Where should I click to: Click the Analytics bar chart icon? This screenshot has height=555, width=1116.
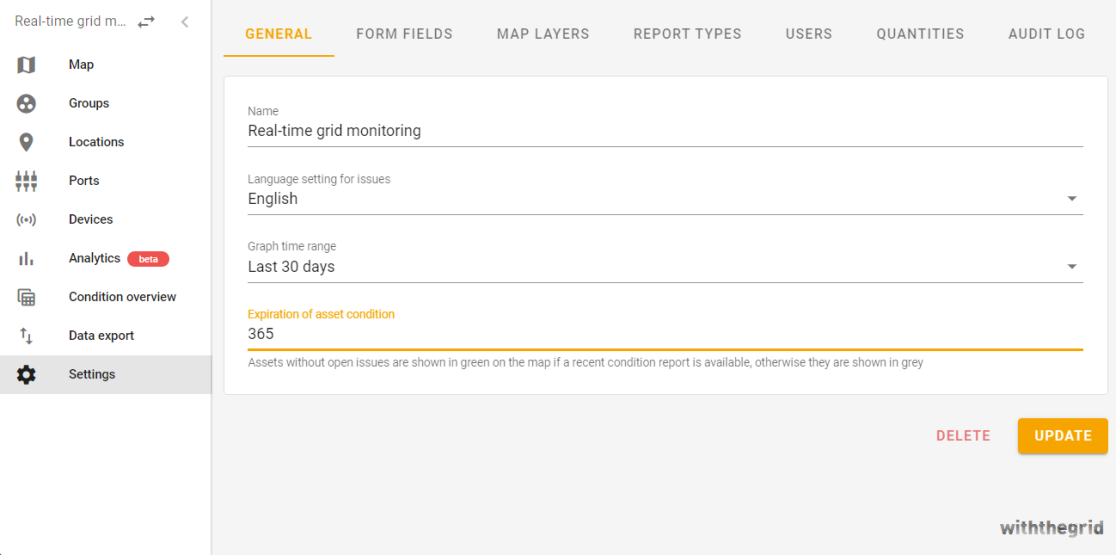click(x=26, y=258)
